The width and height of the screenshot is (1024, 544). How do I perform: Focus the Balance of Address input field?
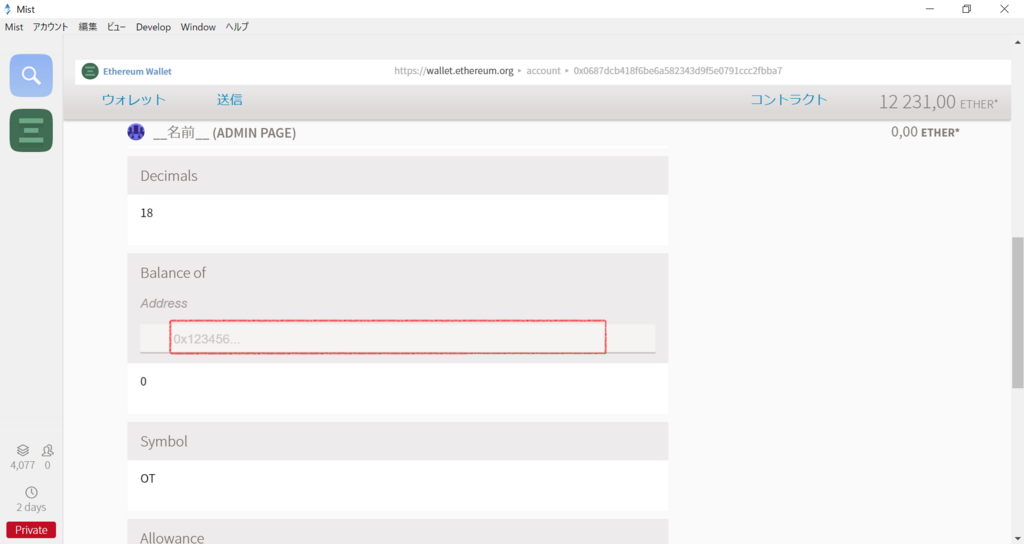click(398, 338)
